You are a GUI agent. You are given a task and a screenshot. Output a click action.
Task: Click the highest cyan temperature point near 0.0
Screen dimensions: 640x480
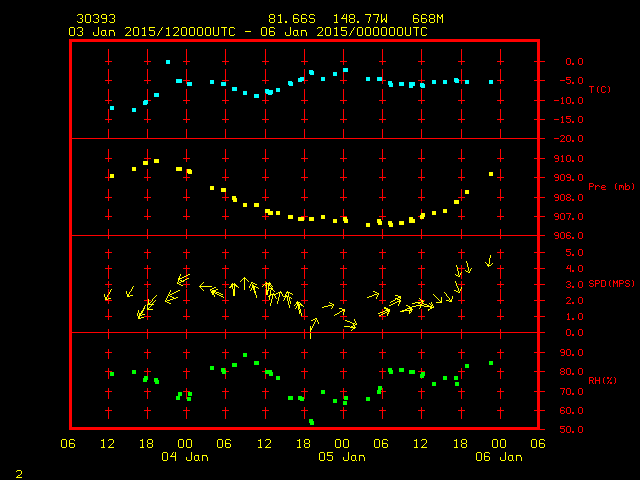click(168, 62)
